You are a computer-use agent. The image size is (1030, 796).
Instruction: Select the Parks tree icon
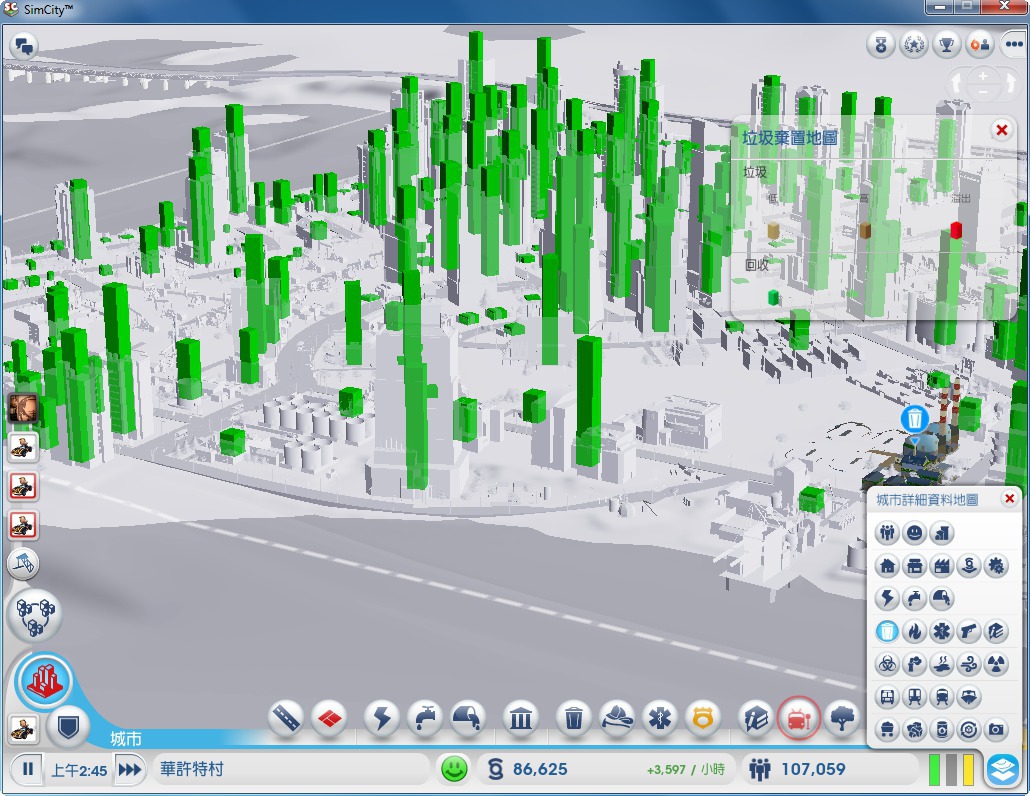point(843,717)
